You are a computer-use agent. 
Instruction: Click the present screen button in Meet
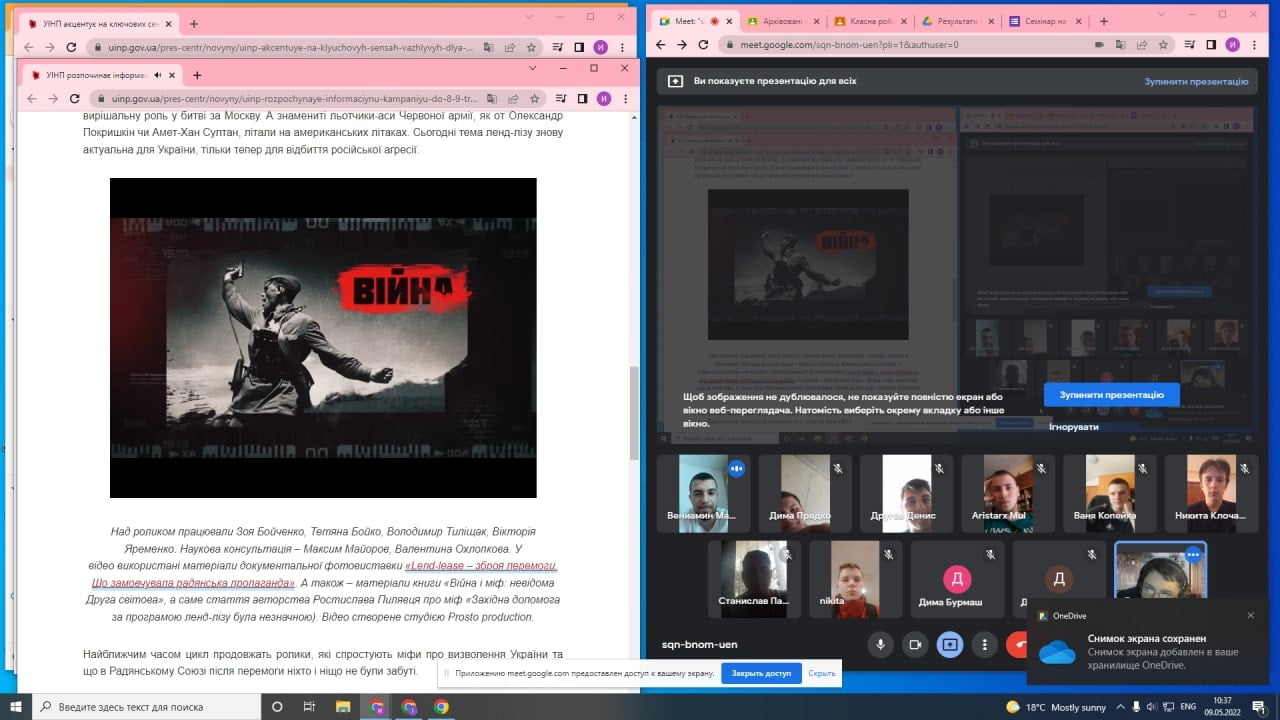click(949, 645)
